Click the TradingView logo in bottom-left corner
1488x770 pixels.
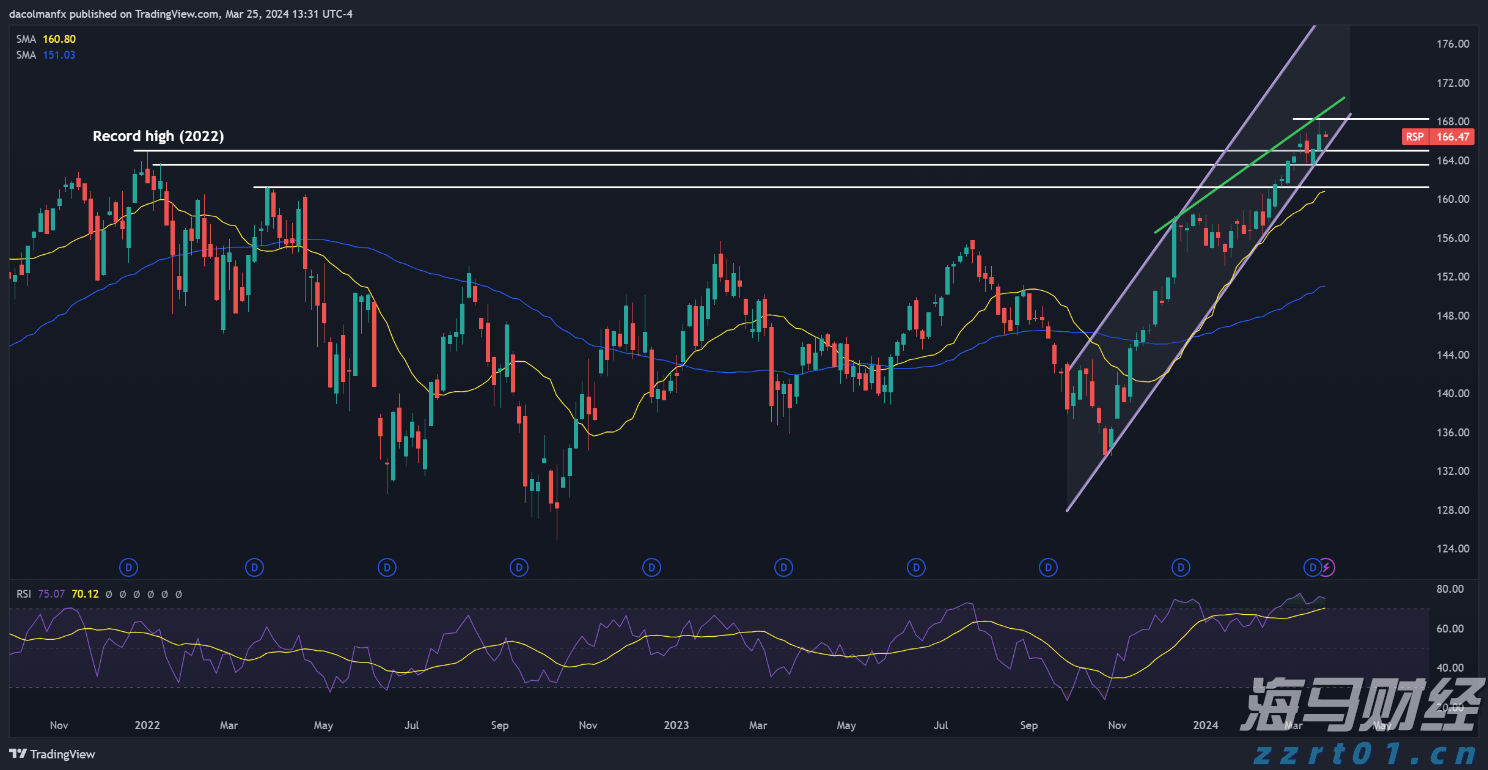tap(53, 754)
